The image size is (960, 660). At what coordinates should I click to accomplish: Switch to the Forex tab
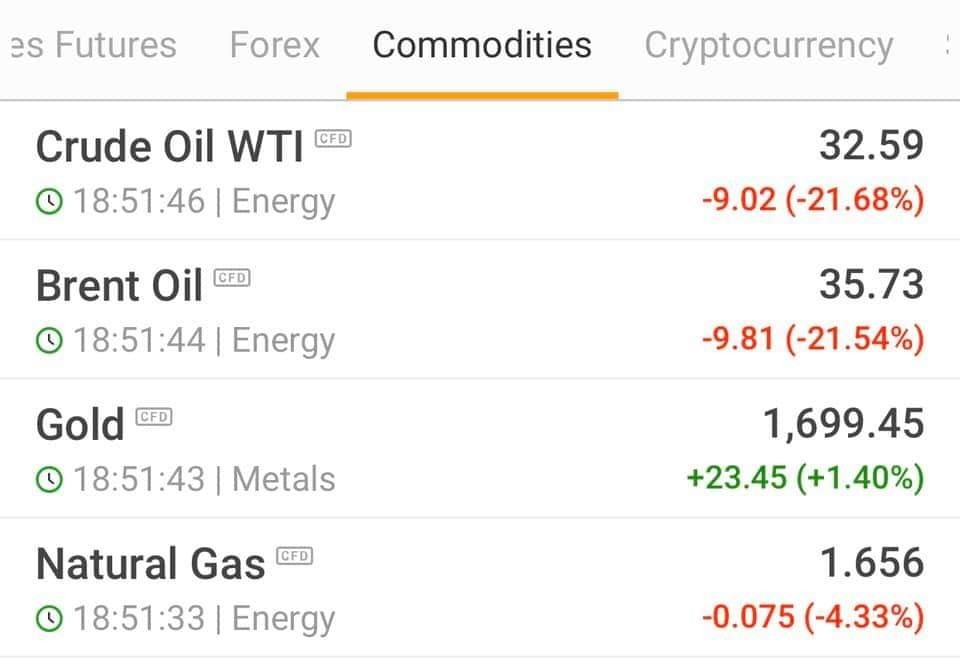click(275, 45)
